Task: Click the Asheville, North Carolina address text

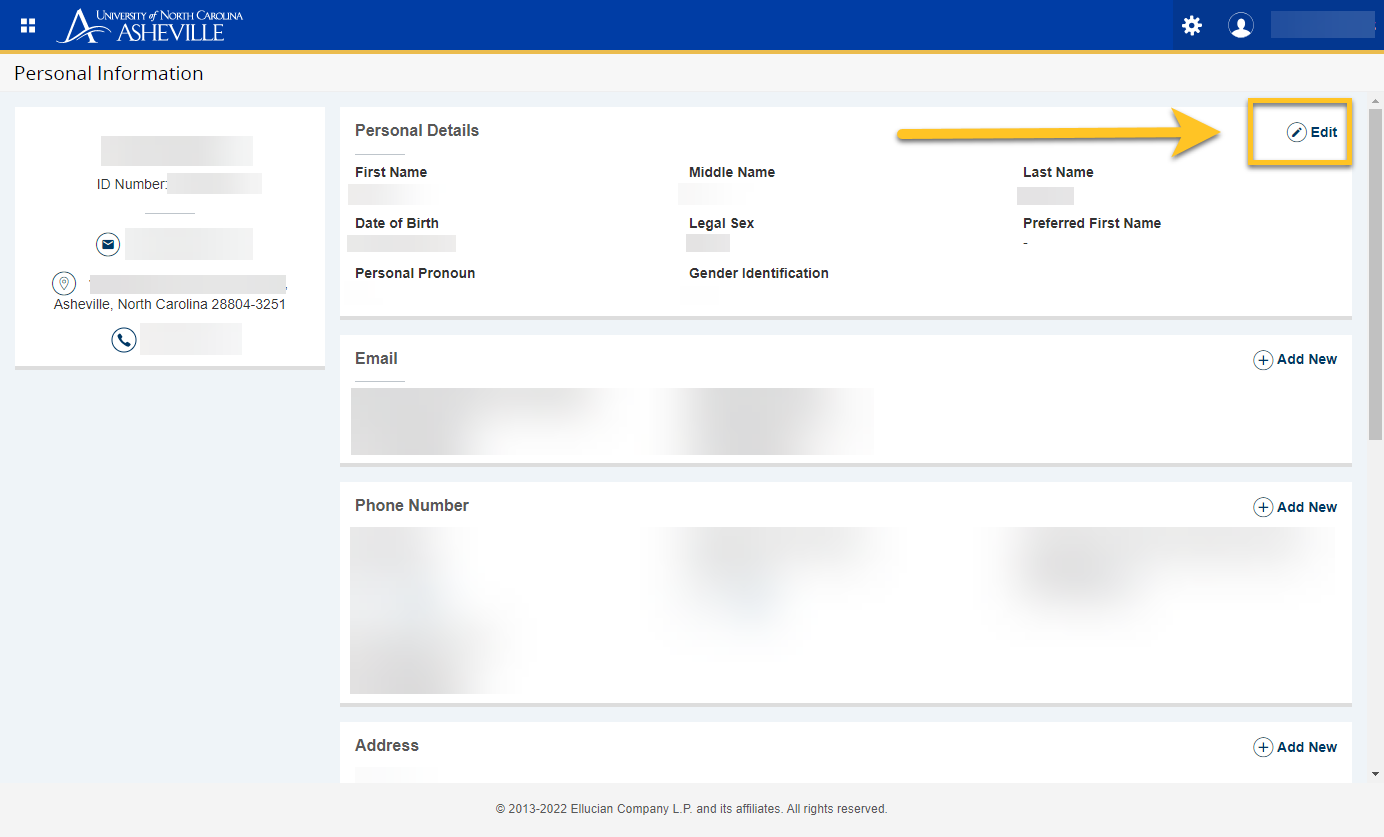Action: coord(170,304)
